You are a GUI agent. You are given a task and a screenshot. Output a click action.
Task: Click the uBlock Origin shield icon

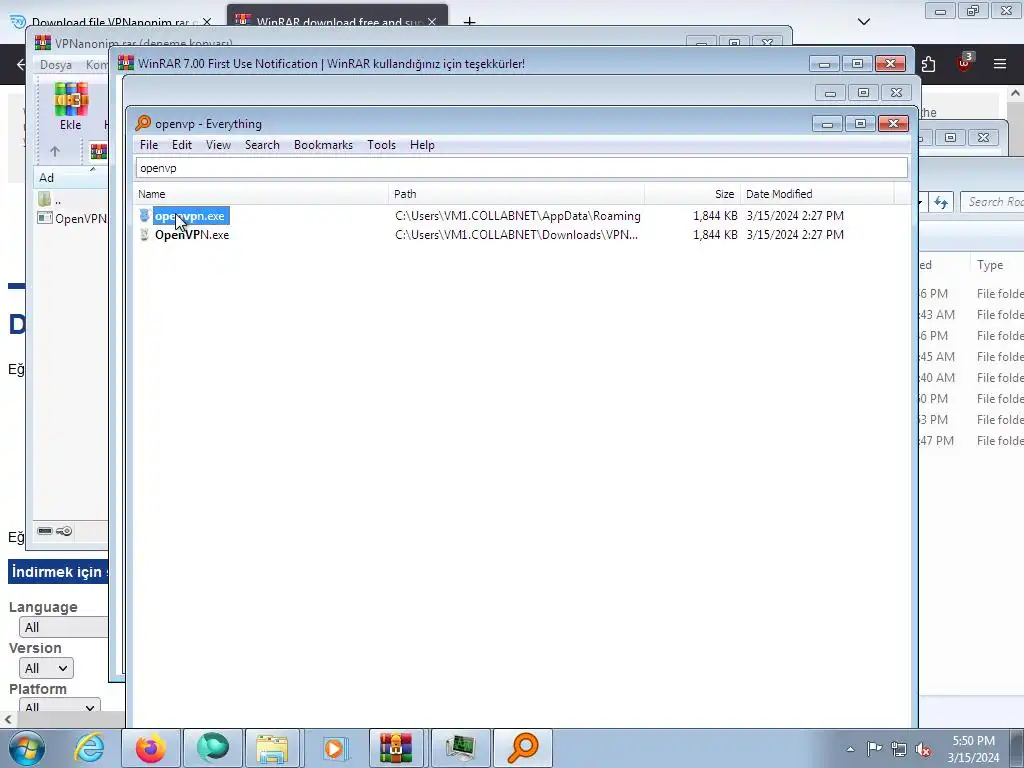964,63
